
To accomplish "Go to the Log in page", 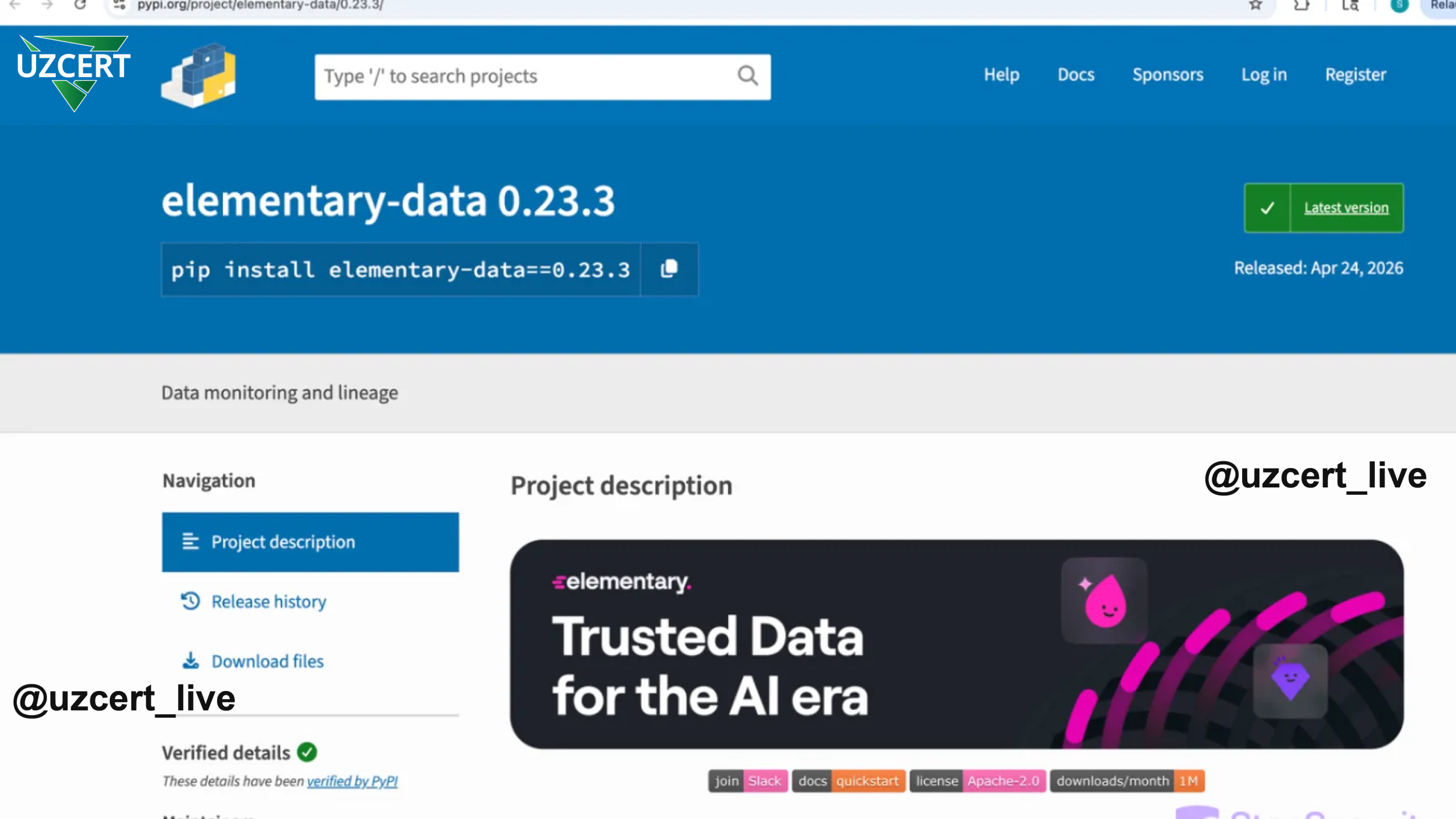I will coord(1264,75).
